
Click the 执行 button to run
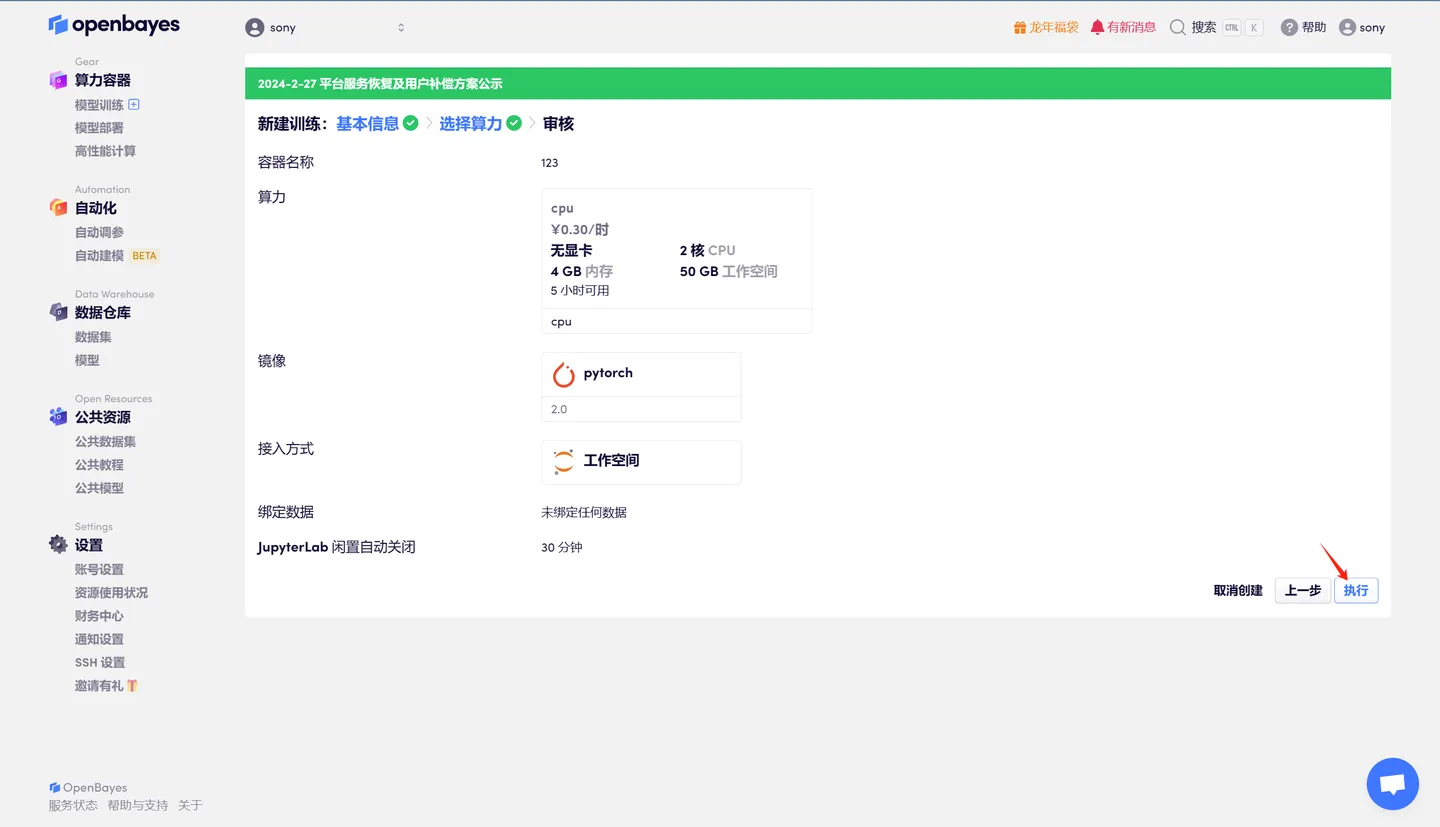click(x=1355, y=590)
